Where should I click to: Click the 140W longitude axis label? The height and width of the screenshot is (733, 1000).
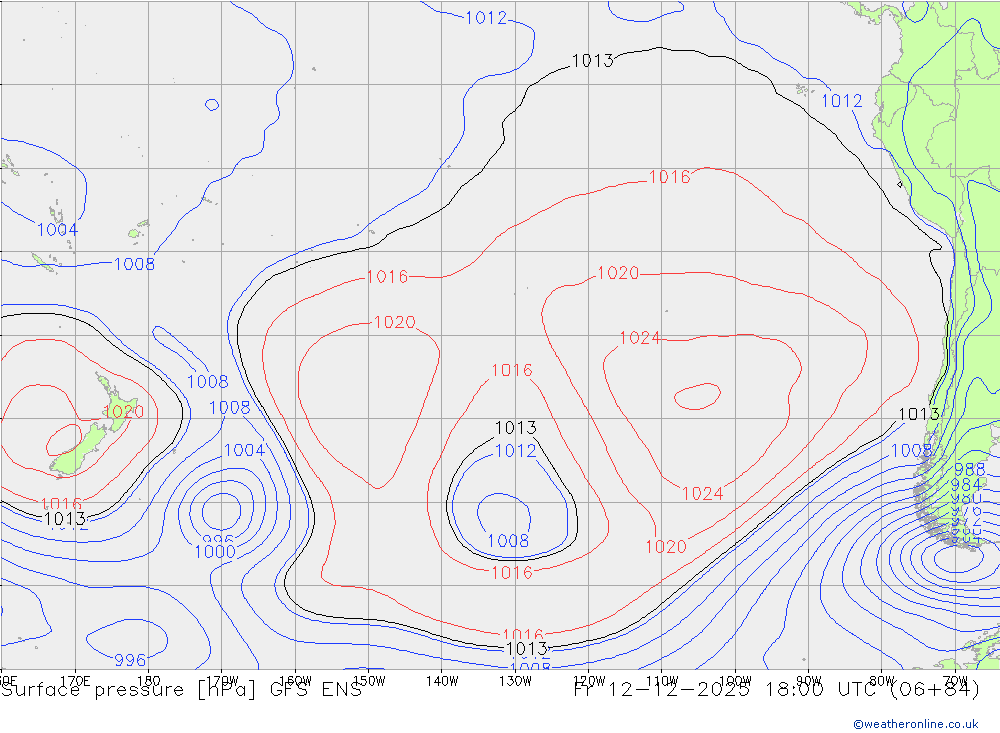pyautogui.click(x=442, y=681)
